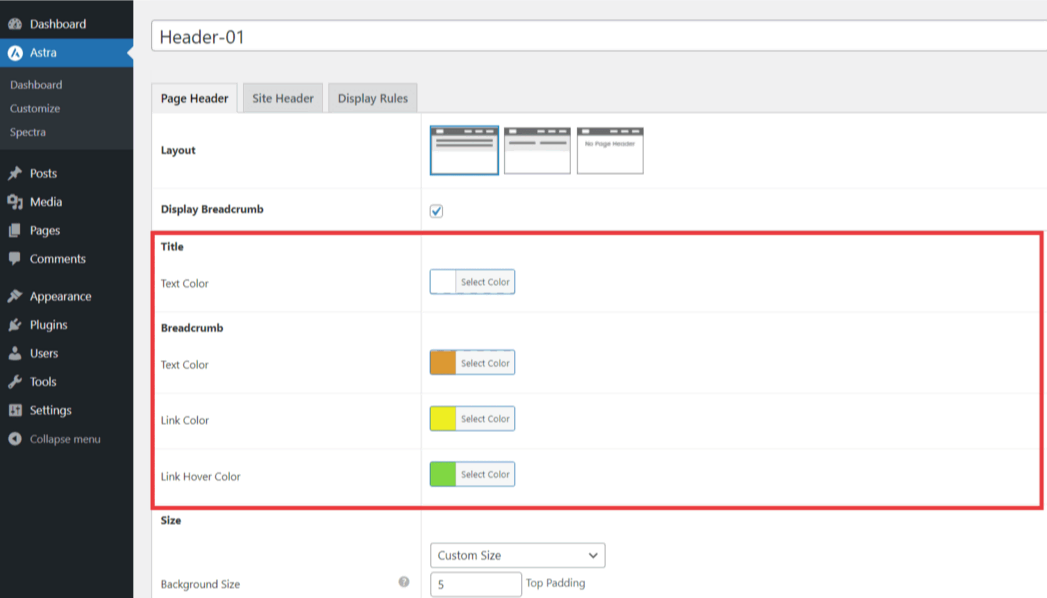The height and width of the screenshot is (598, 1047).
Task: Click the Tools wrench icon
Action: coord(15,382)
